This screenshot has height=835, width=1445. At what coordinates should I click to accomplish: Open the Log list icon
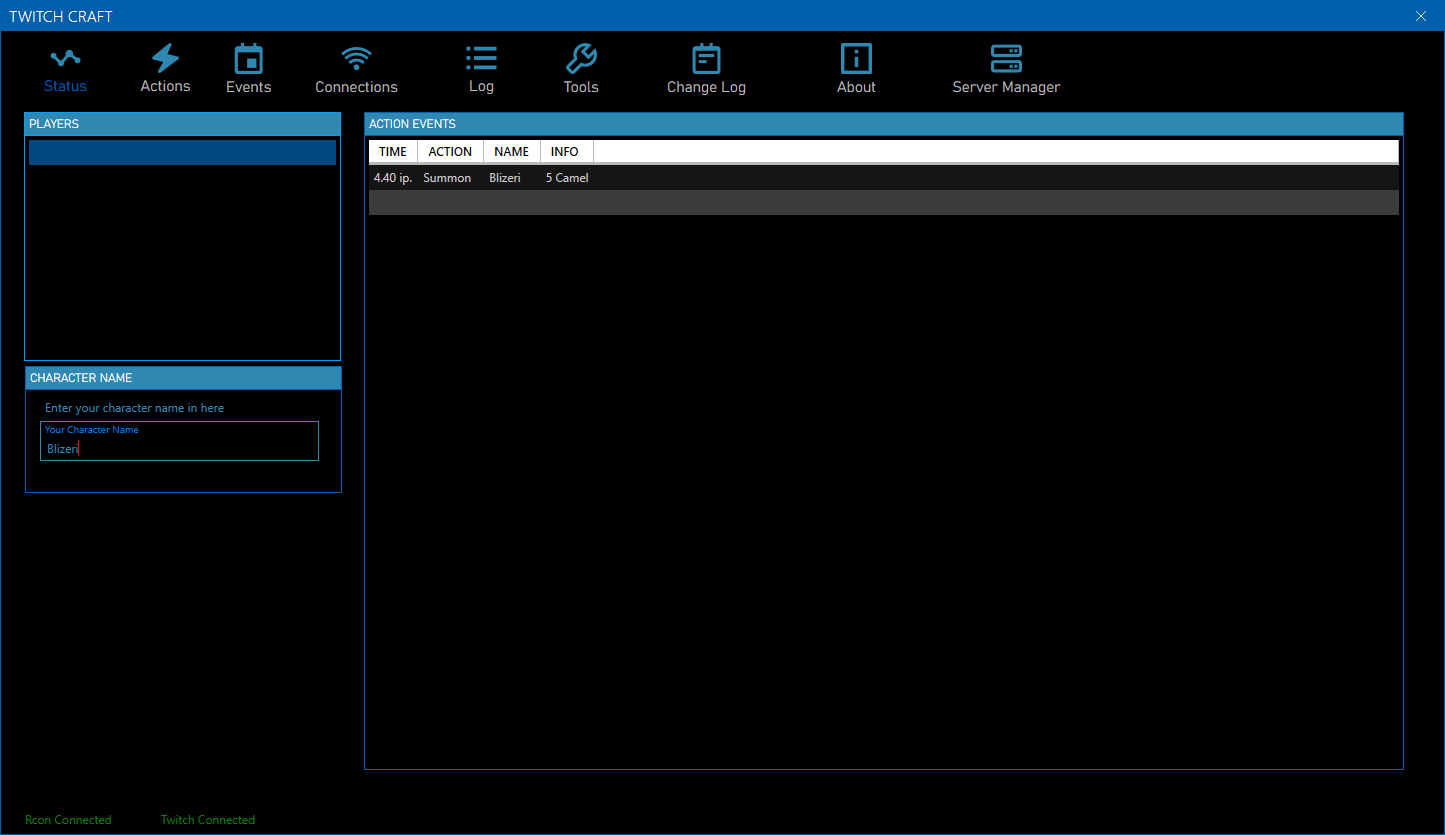click(481, 59)
